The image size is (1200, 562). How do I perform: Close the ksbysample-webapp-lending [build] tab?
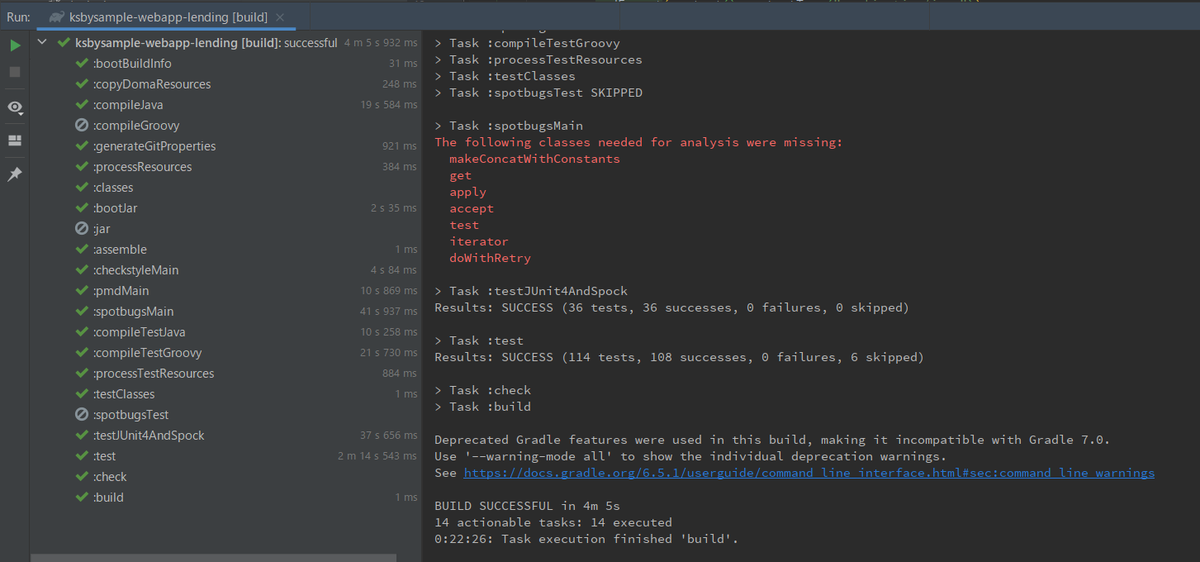click(x=280, y=18)
